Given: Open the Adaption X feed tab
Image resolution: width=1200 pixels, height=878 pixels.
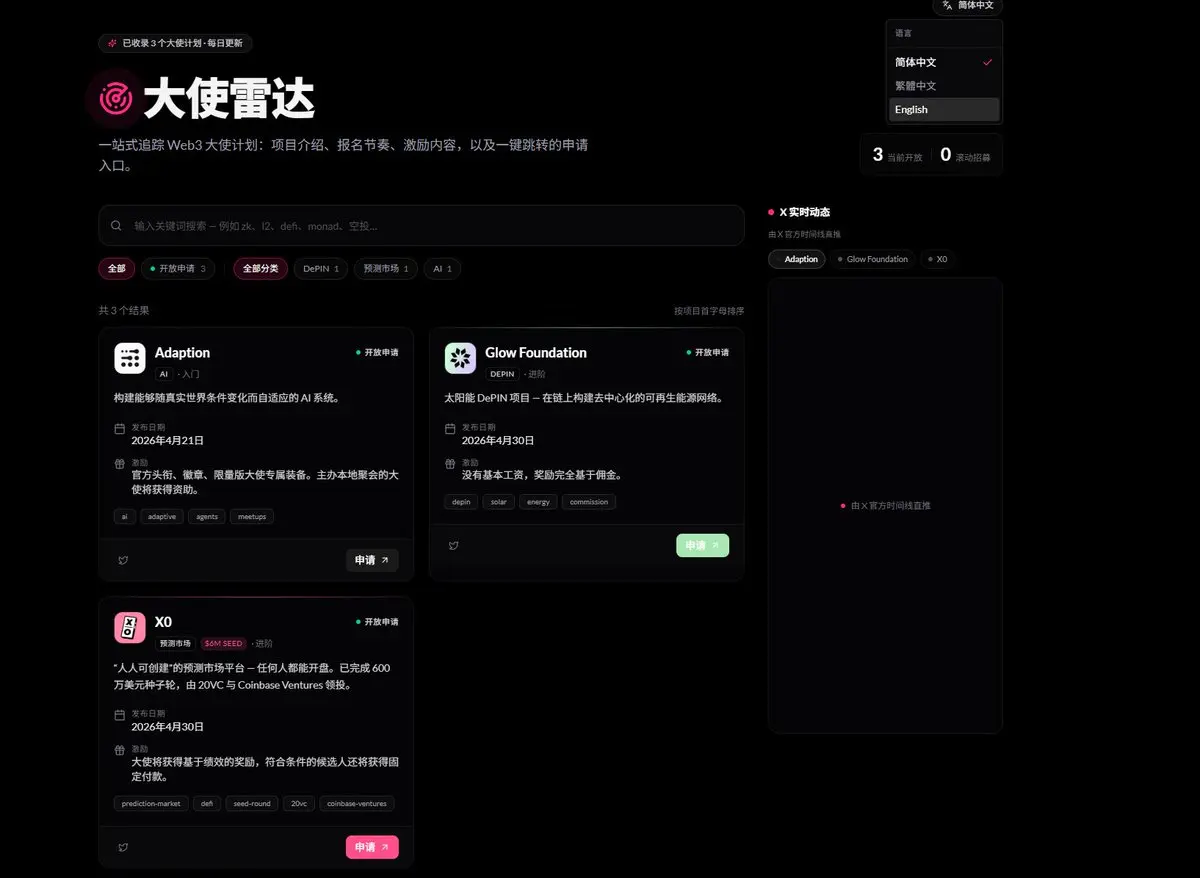Looking at the screenshot, I should tap(797, 259).
